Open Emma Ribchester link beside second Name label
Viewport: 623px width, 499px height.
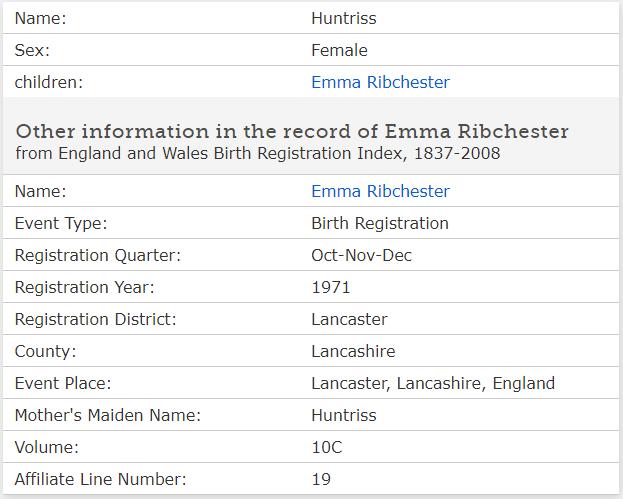tap(380, 191)
